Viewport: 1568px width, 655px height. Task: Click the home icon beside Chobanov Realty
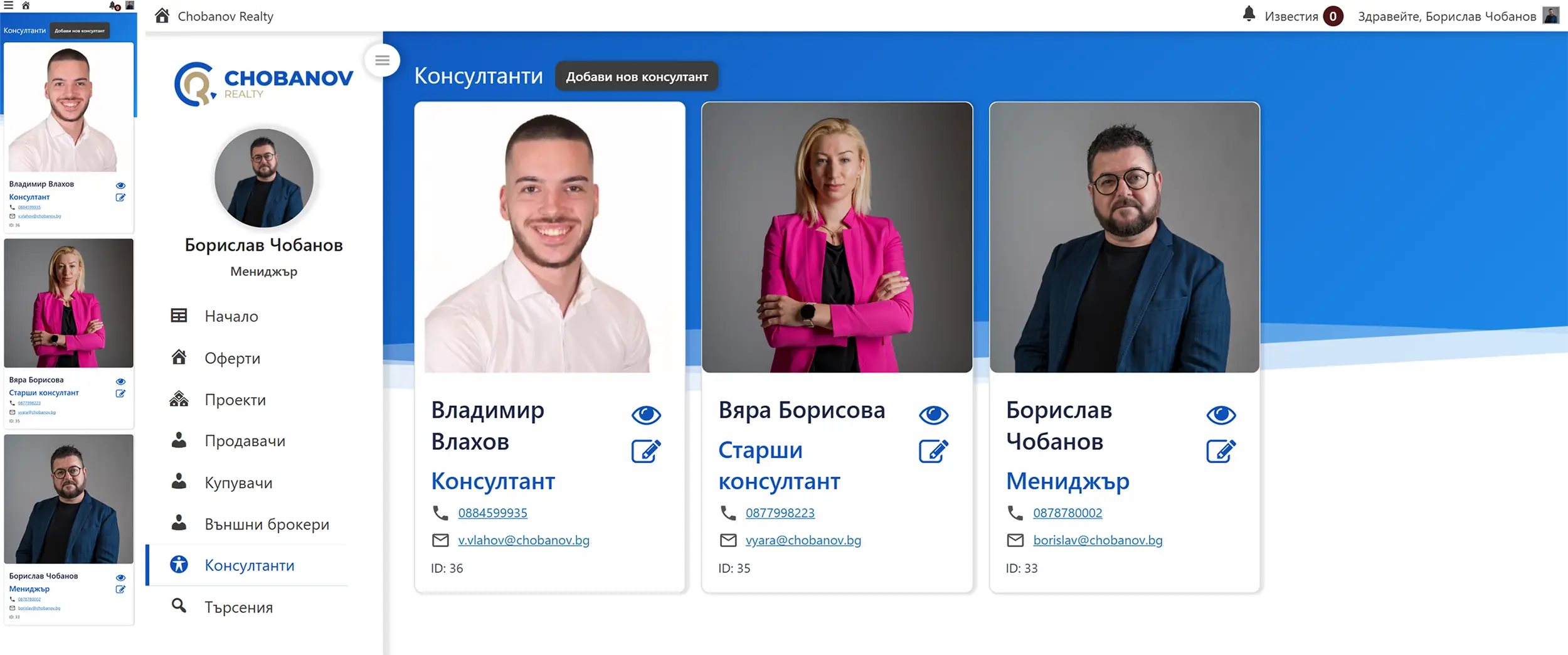(162, 16)
